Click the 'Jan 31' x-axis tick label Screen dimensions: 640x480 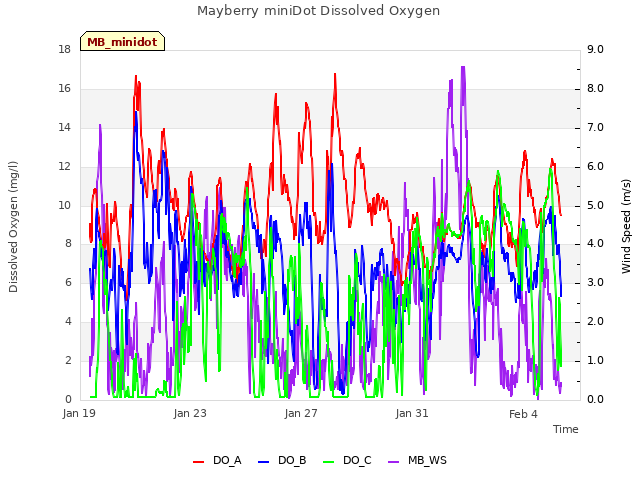(412, 413)
